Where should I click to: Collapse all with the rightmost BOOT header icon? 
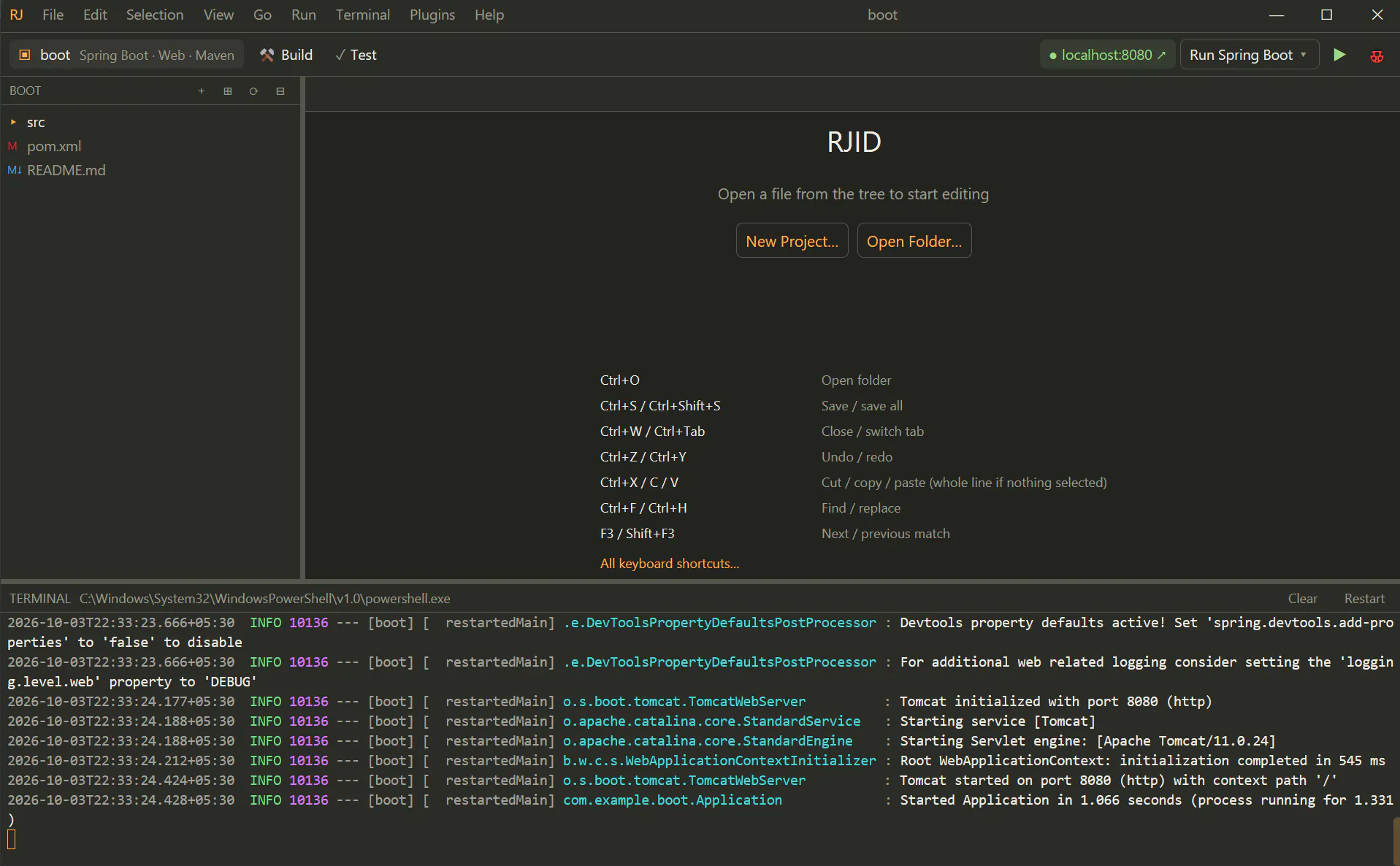pyautogui.click(x=280, y=91)
